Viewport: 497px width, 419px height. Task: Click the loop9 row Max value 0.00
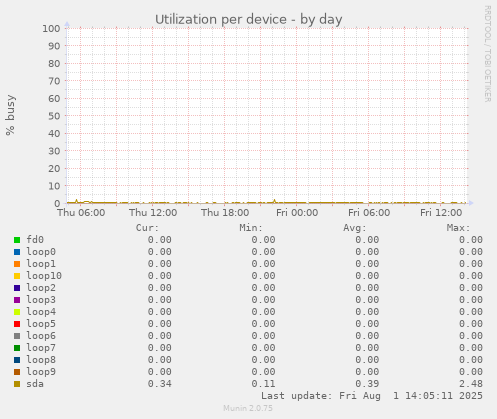pyautogui.click(x=471, y=372)
